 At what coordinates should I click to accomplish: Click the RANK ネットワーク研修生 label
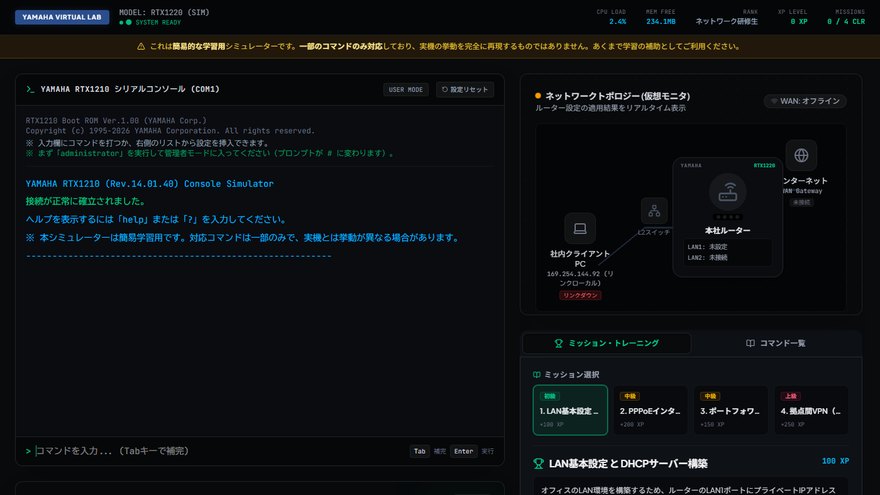coord(726,21)
